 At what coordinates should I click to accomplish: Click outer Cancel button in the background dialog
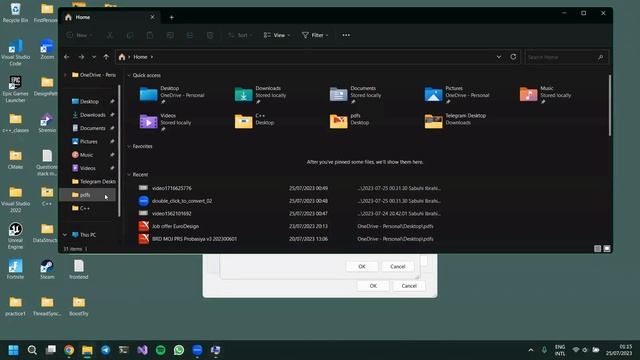coord(409,286)
